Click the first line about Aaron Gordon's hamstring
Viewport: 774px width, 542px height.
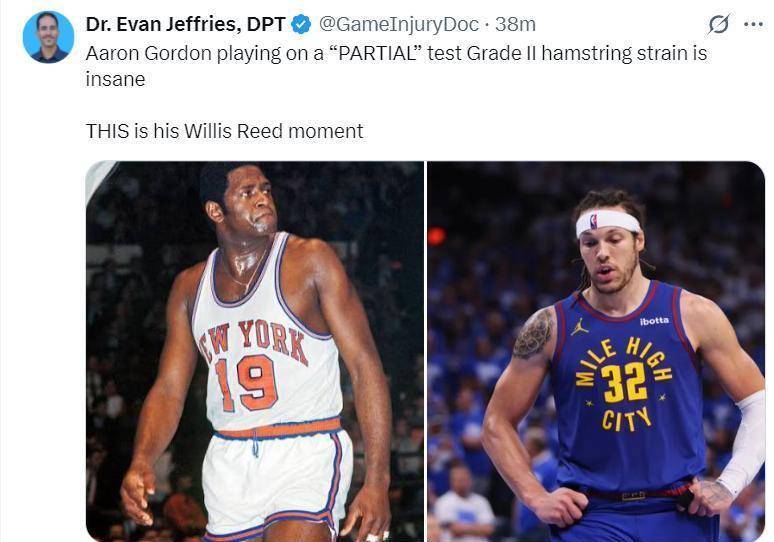[396, 53]
